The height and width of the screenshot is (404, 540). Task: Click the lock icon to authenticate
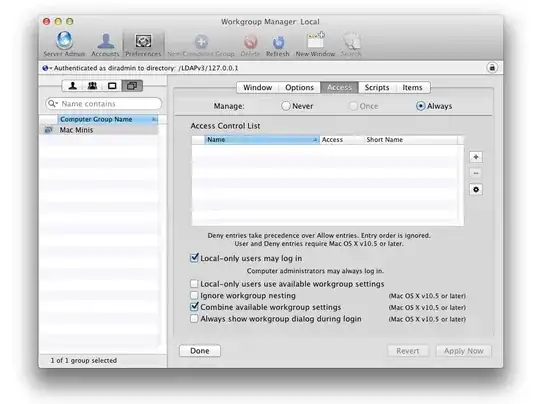[x=492, y=68]
